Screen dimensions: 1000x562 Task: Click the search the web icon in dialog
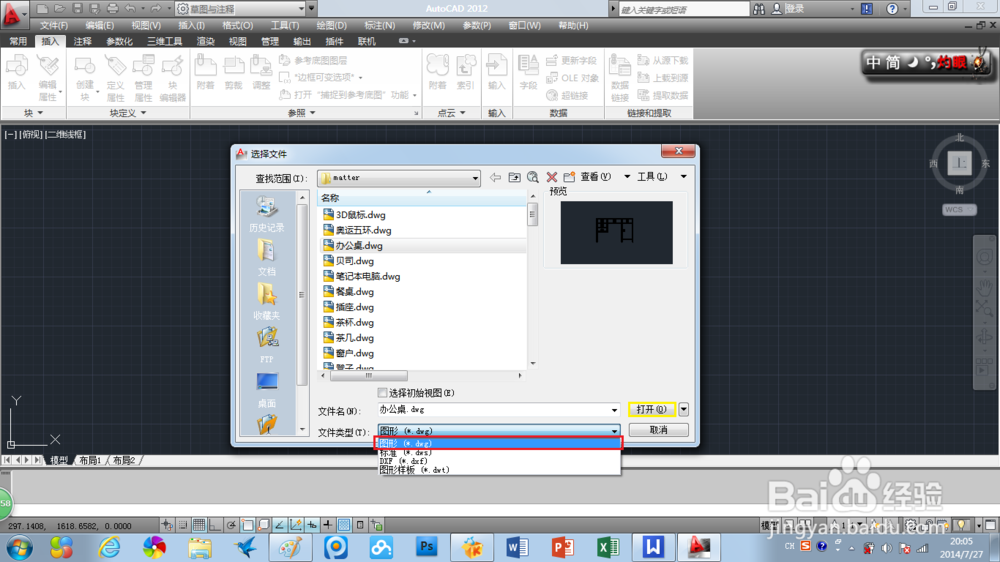point(533,177)
